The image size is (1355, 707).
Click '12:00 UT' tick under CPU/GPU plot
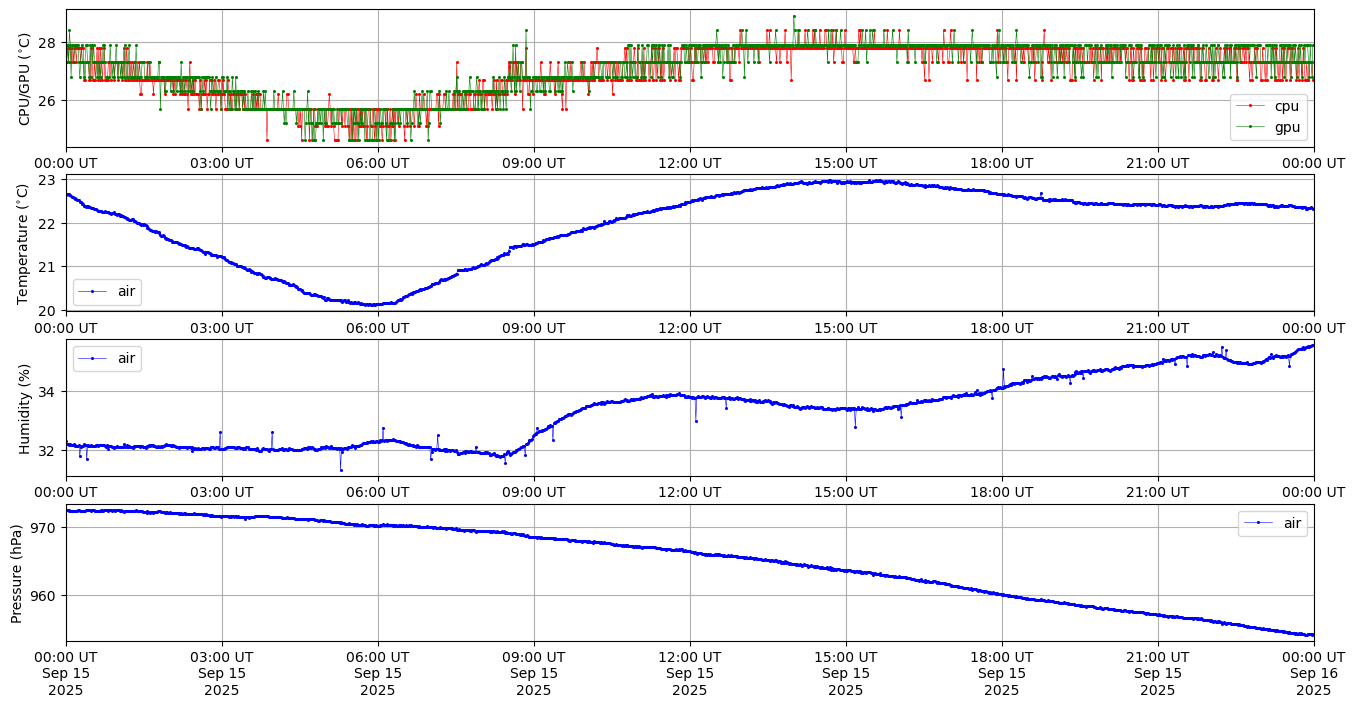point(690,163)
